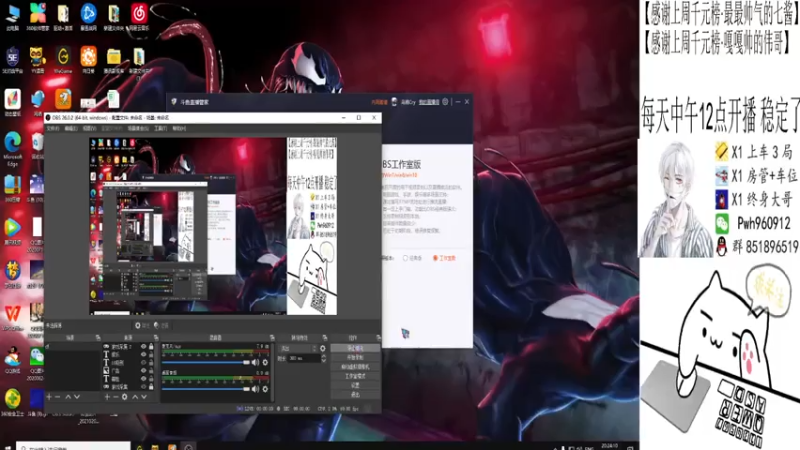Open 麦克风/Aux audio settings gear
Screen dimensions: 800x450
pyautogui.click(x=265, y=362)
